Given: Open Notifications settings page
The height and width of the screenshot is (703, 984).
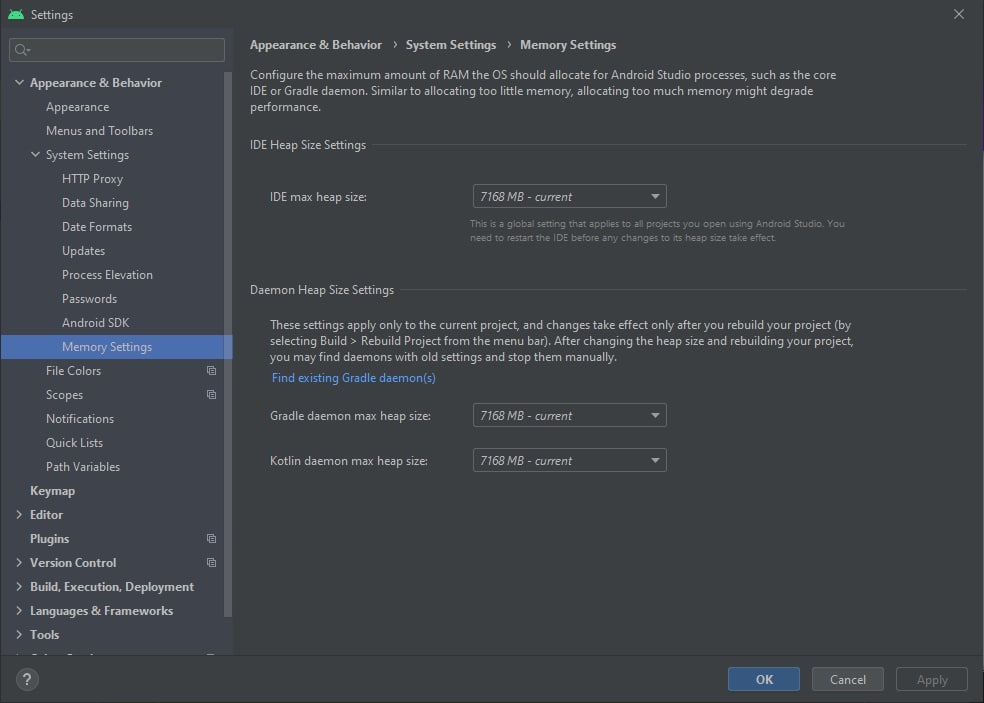Looking at the screenshot, I should (80, 419).
